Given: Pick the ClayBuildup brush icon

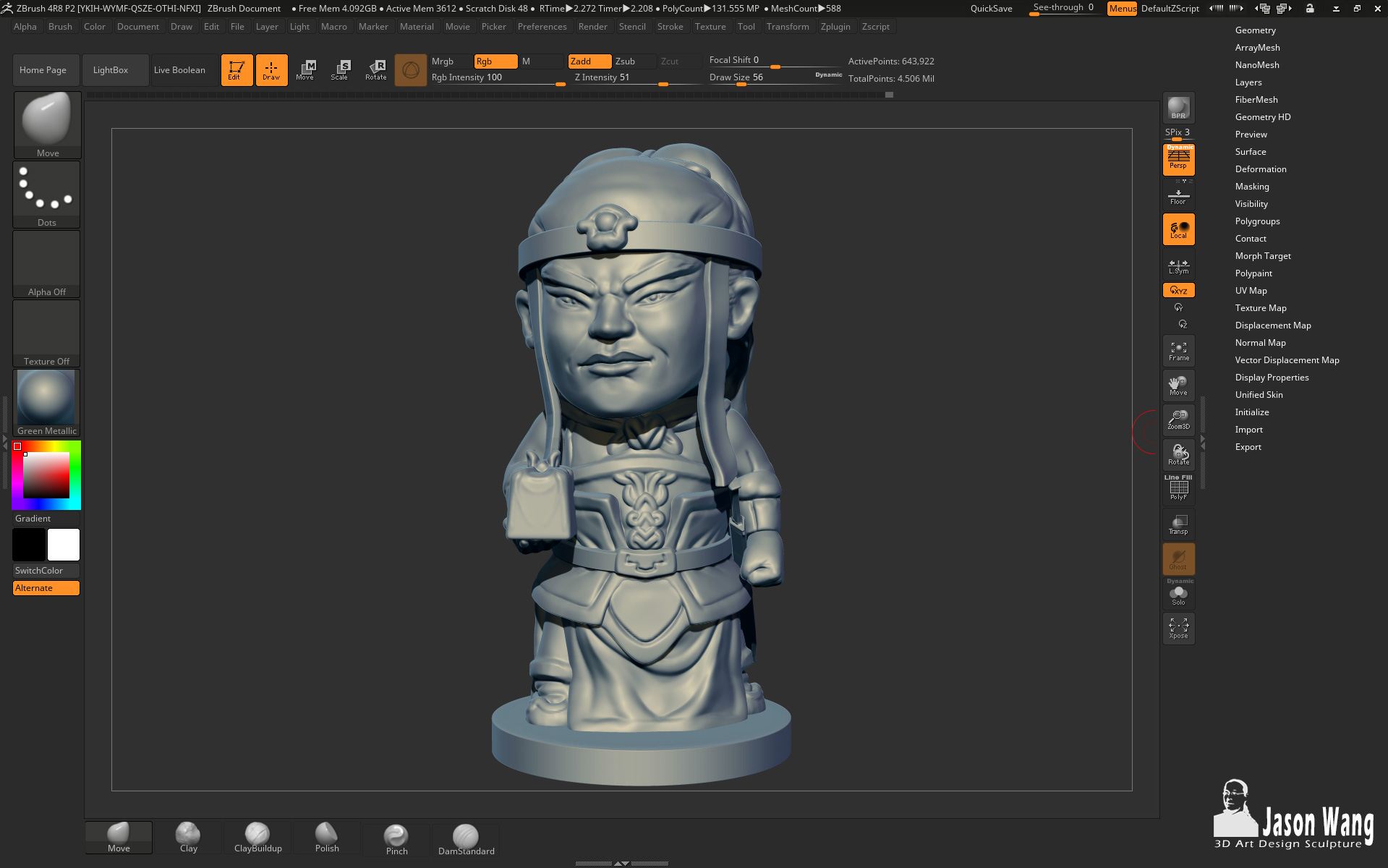Looking at the screenshot, I should (257, 838).
